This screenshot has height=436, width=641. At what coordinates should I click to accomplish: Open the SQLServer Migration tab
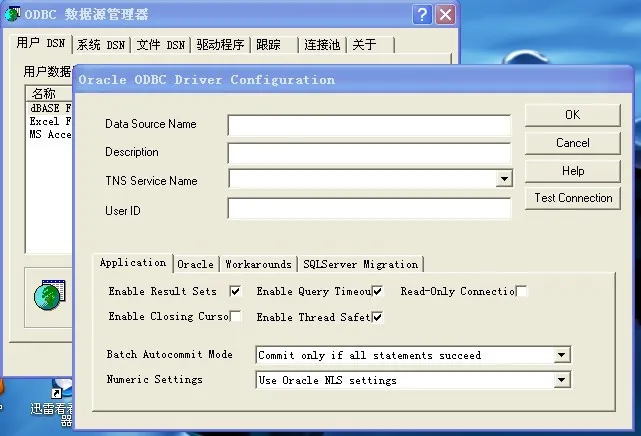(x=361, y=264)
